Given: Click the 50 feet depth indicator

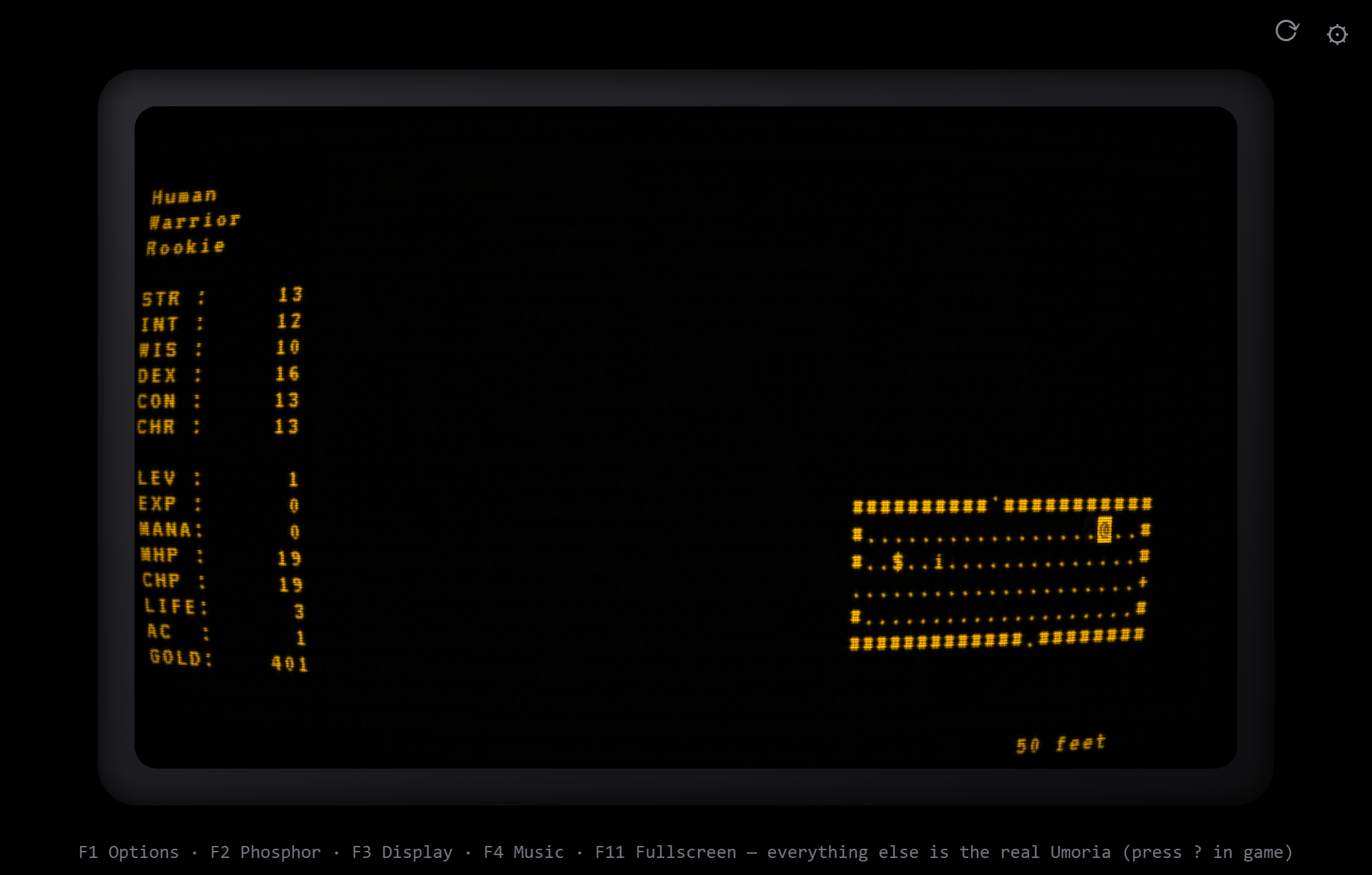Looking at the screenshot, I should point(1060,744).
